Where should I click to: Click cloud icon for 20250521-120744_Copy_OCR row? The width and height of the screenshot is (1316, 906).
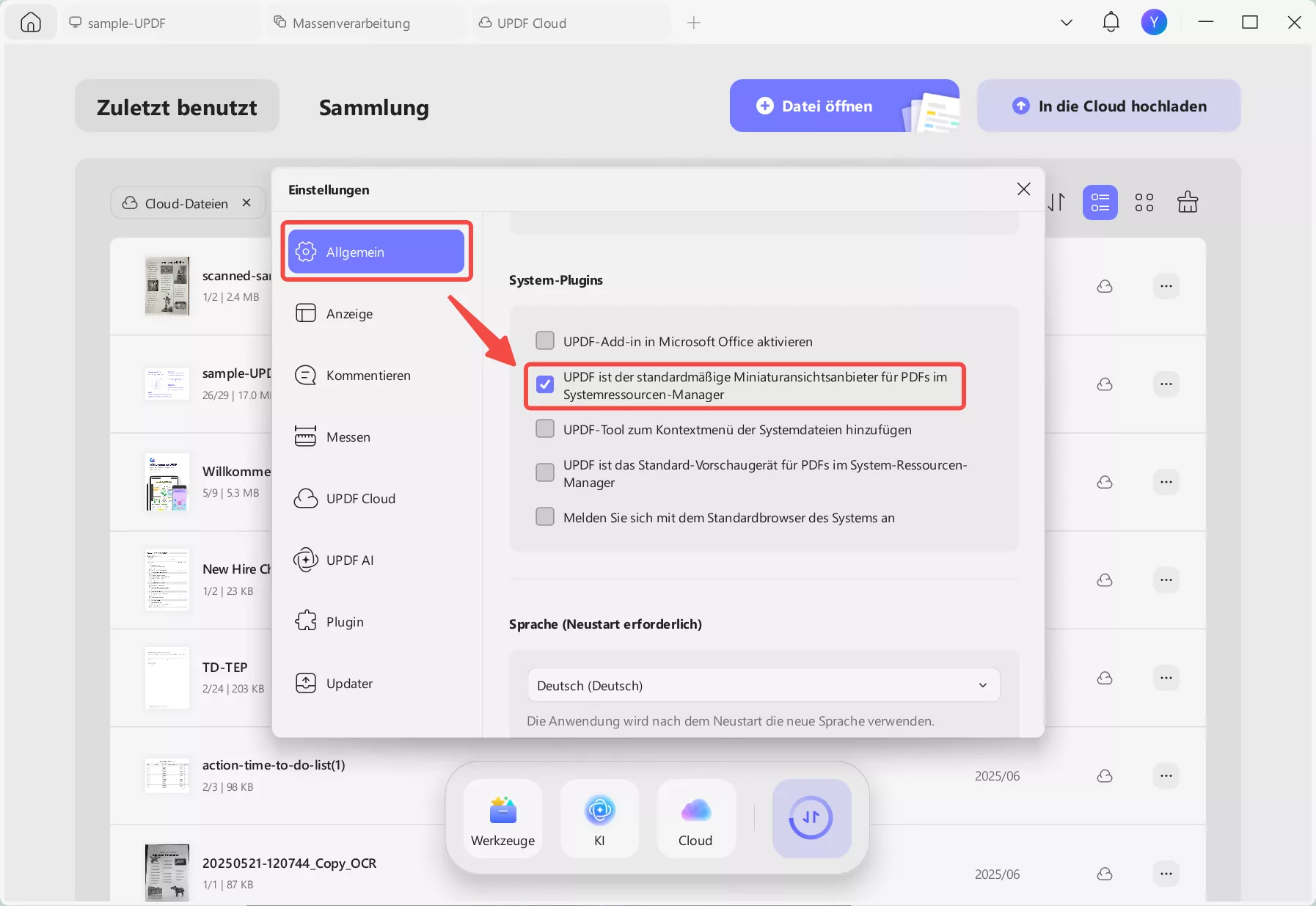tap(1105, 874)
